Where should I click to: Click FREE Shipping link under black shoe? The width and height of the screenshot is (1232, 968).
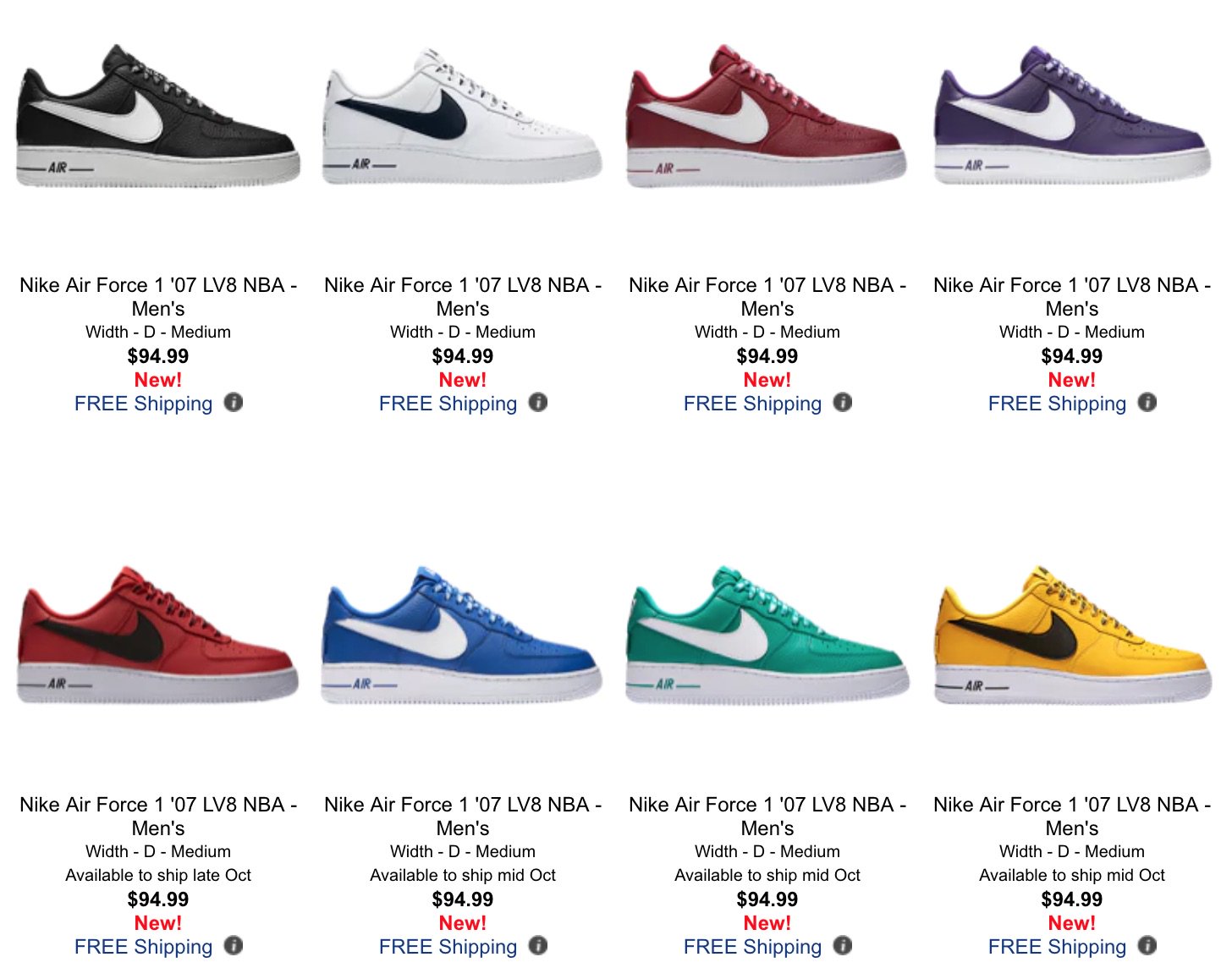(x=143, y=404)
